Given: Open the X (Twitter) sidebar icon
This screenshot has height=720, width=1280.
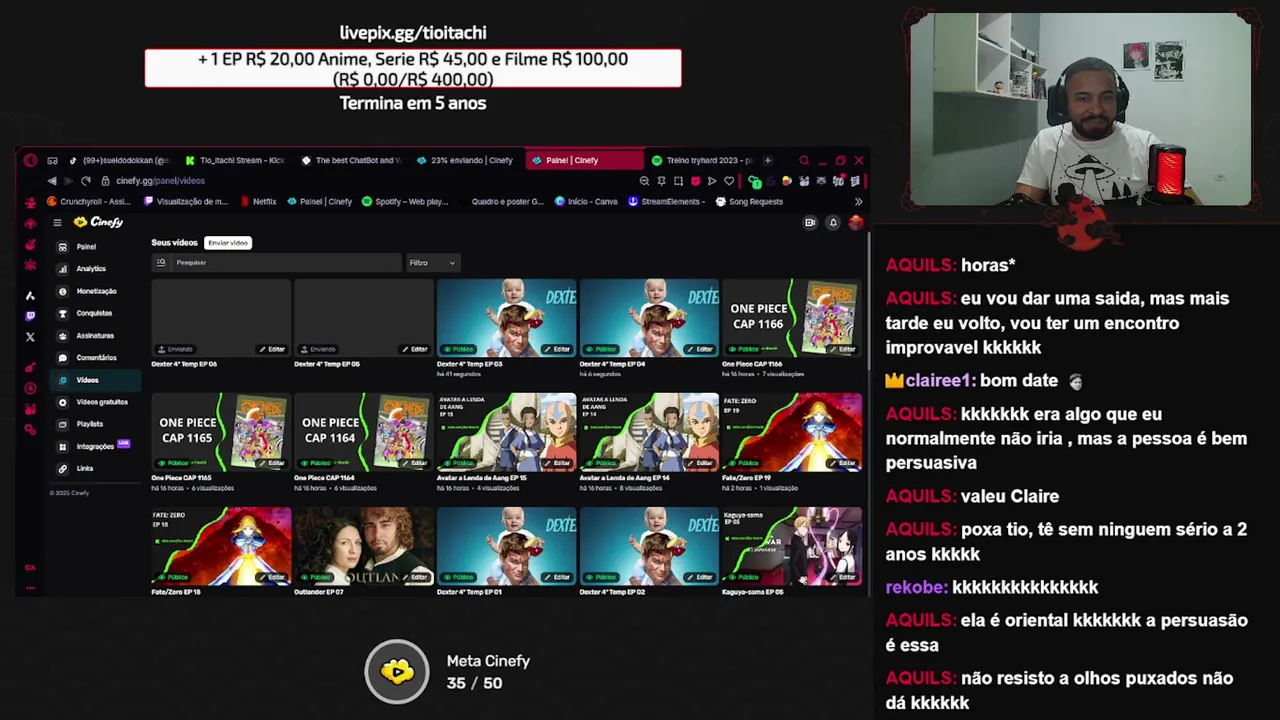Looking at the screenshot, I should [30, 337].
